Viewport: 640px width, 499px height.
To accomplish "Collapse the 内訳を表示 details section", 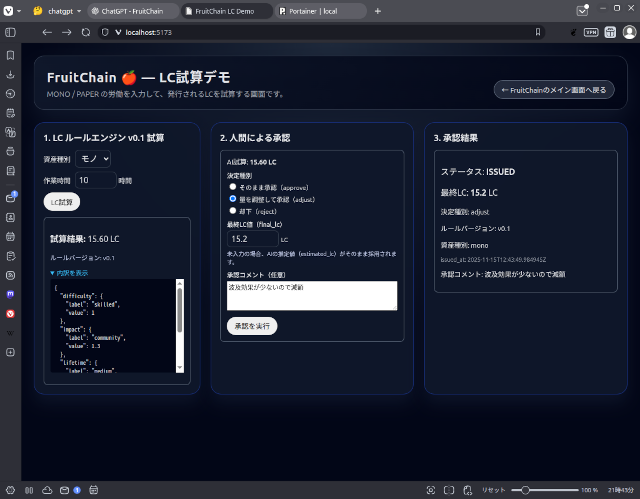I will (x=69, y=272).
